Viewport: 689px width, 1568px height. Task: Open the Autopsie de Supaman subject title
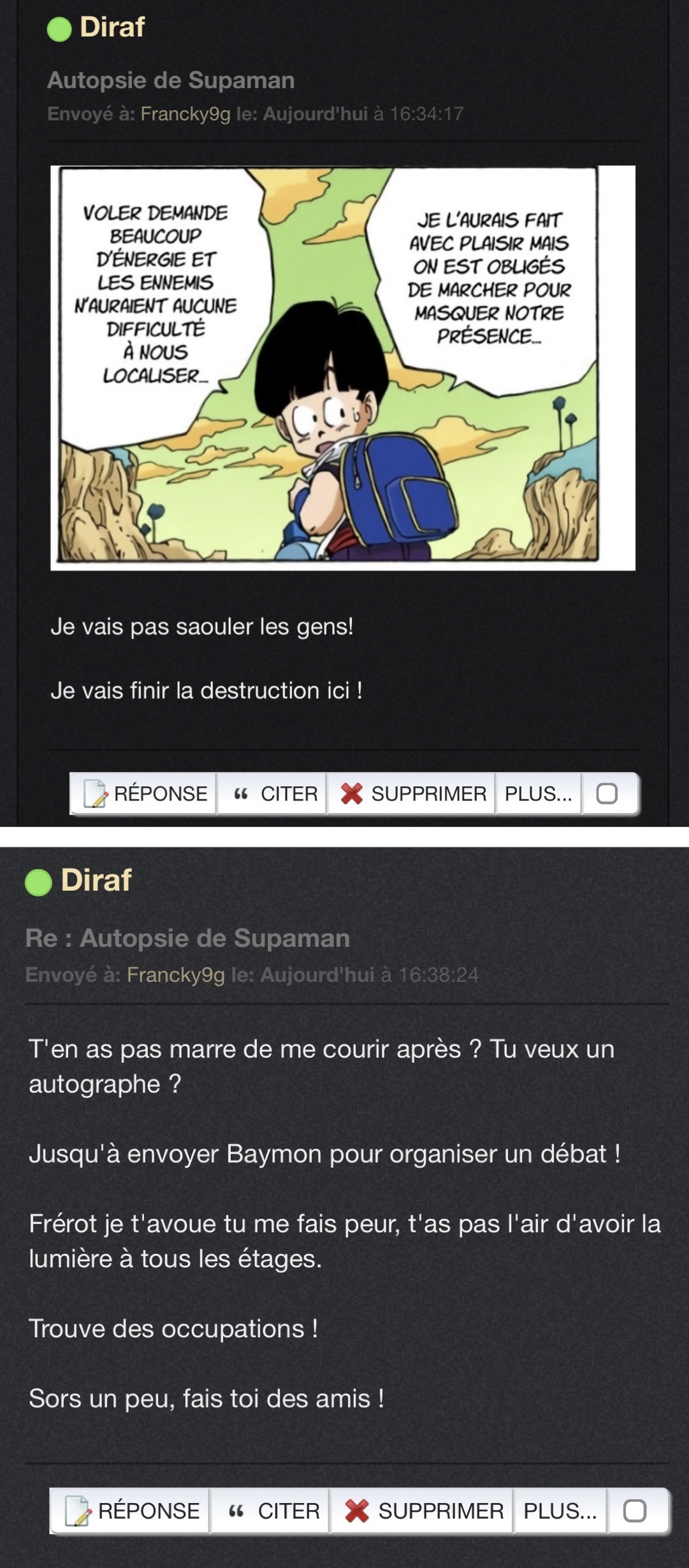171,80
